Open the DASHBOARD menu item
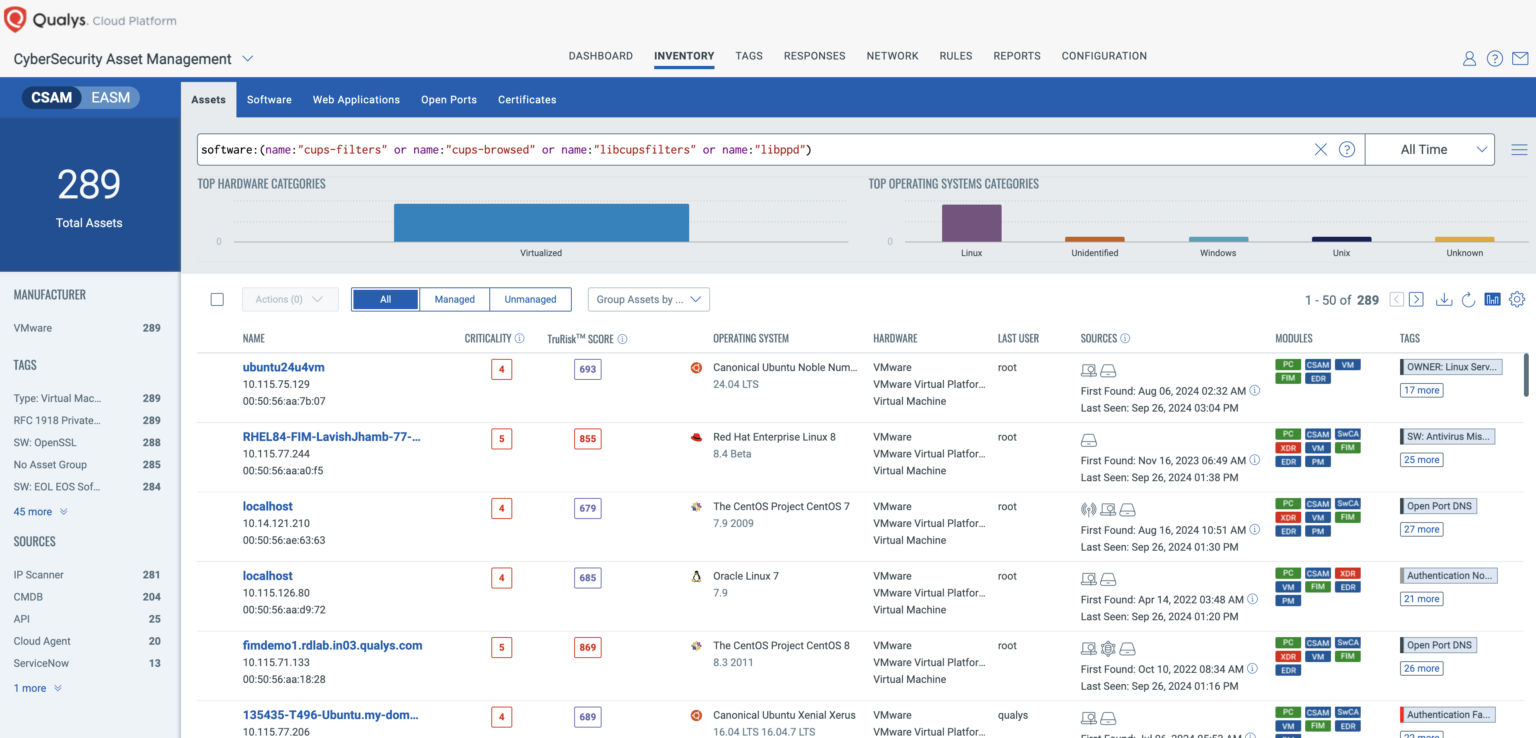Image resolution: width=1536 pixels, height=738 pixels. pyautogui.click(x=600, y=56)
